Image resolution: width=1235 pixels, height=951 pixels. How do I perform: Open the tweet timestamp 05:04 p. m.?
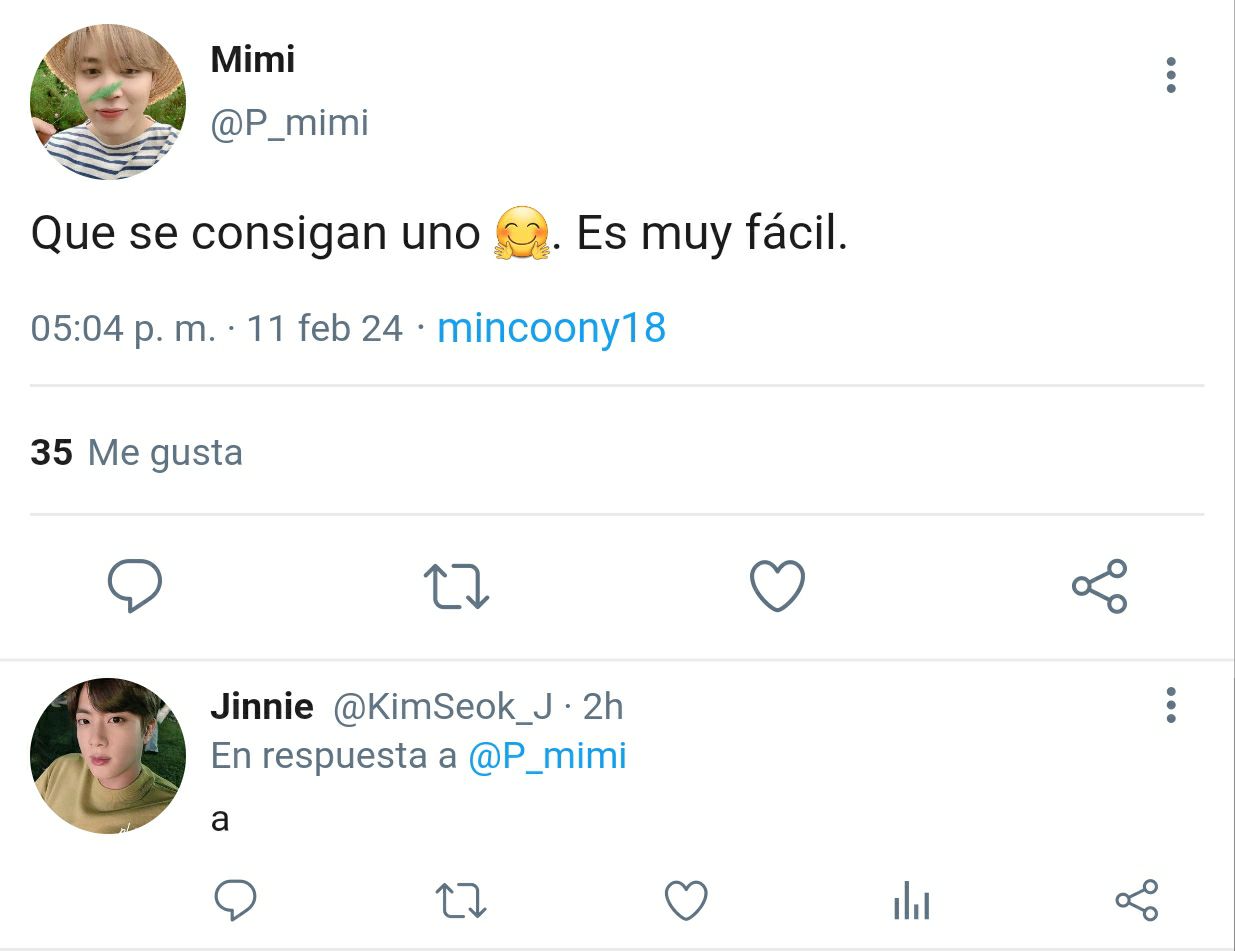pos(123,328)
